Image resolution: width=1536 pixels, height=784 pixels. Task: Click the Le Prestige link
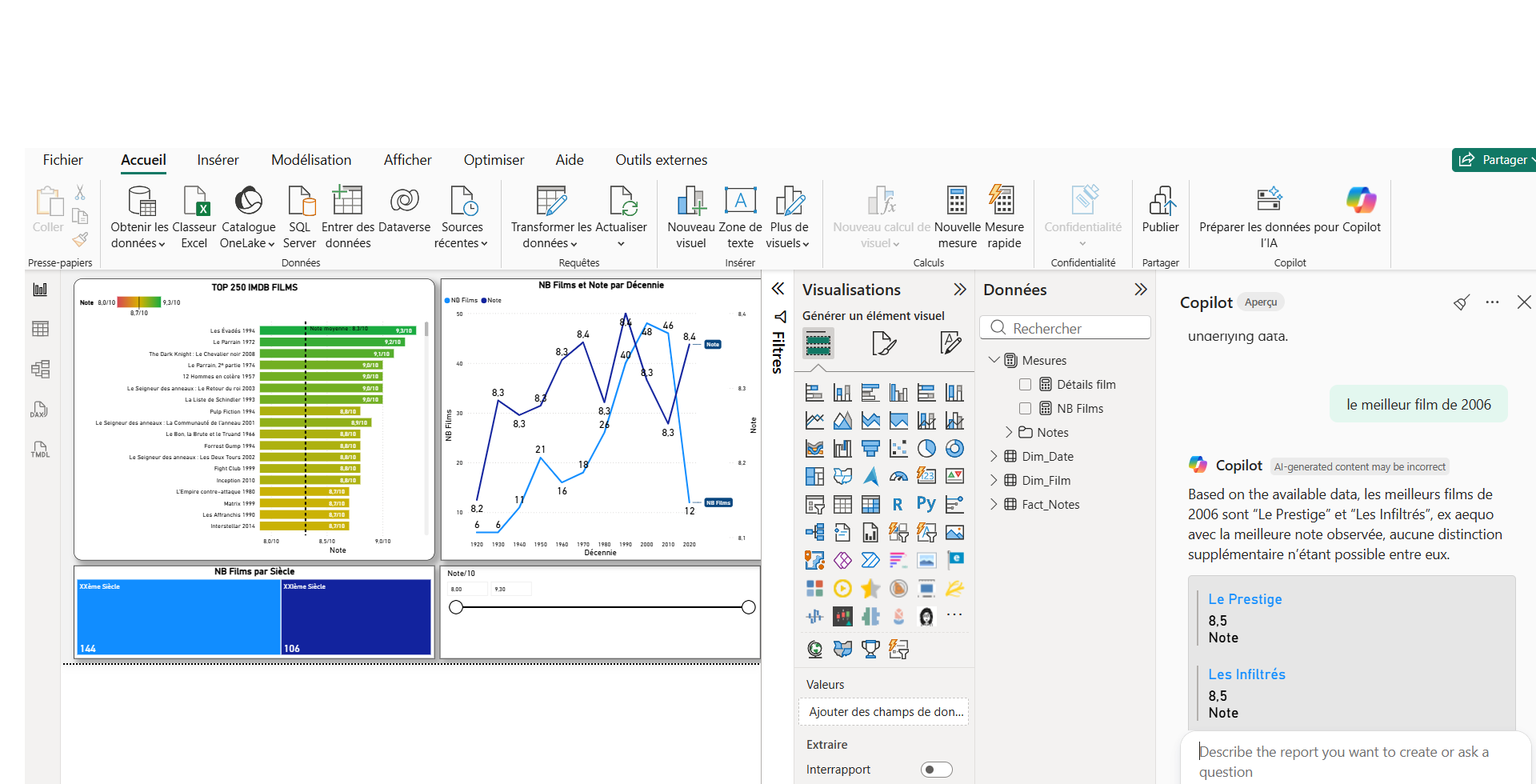point(1245,599)
